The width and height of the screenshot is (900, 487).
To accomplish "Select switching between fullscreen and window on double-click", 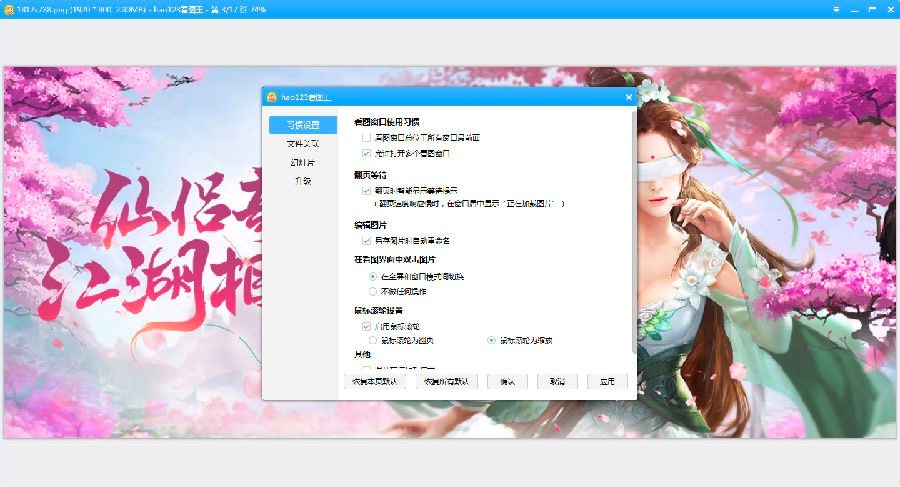I will (373, 276).
